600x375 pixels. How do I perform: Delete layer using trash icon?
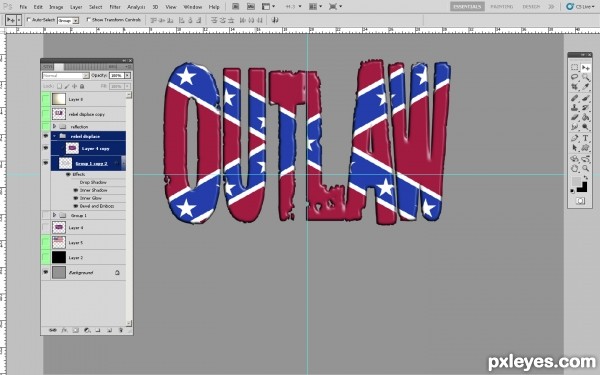click(x=121, y=330)
